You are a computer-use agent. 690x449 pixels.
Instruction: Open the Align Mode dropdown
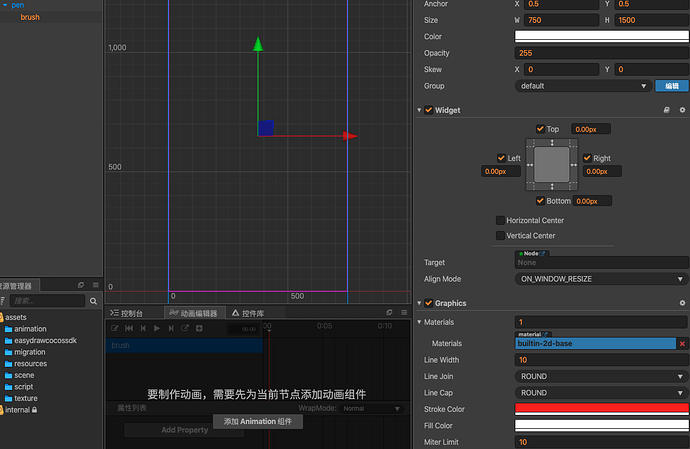tap(601, 279)
